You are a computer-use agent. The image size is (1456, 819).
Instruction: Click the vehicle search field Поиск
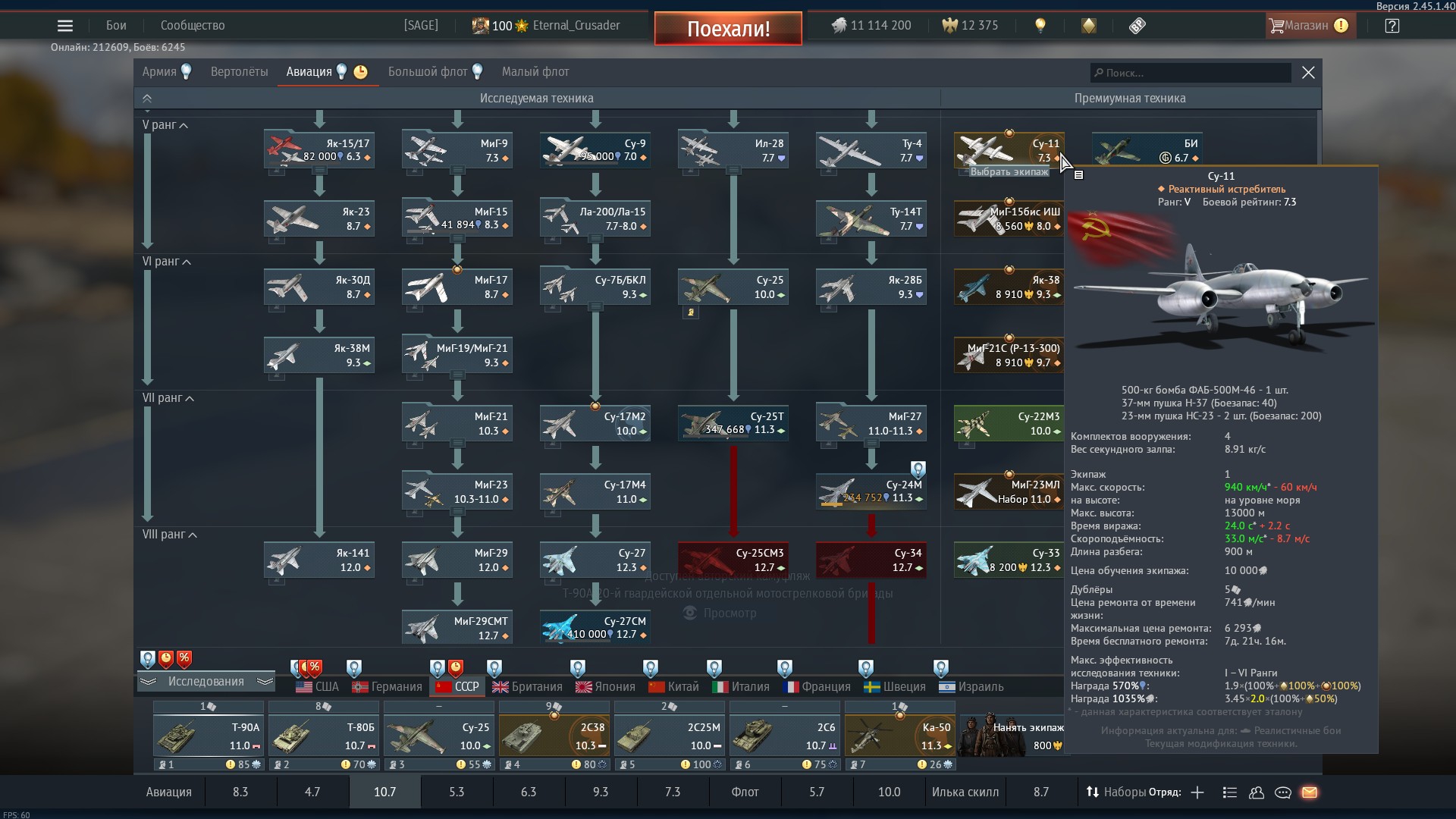click(1191, 73)
